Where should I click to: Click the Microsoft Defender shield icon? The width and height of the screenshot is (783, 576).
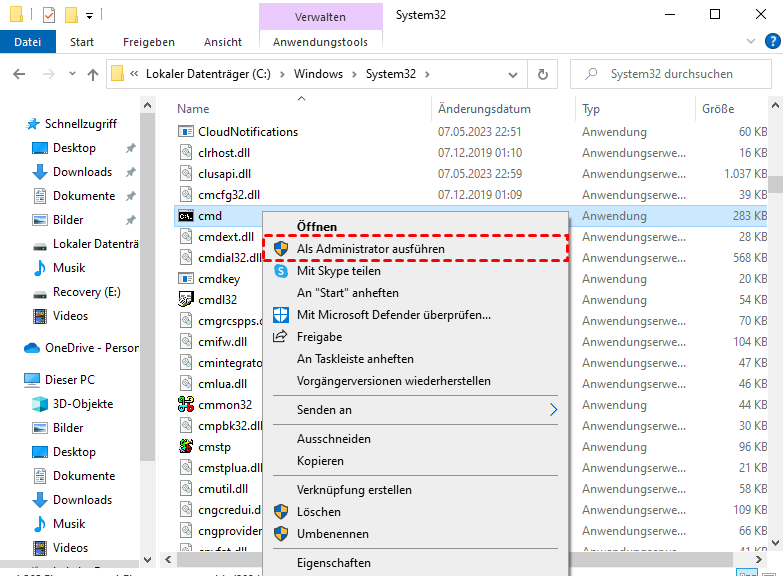[281, 315]
